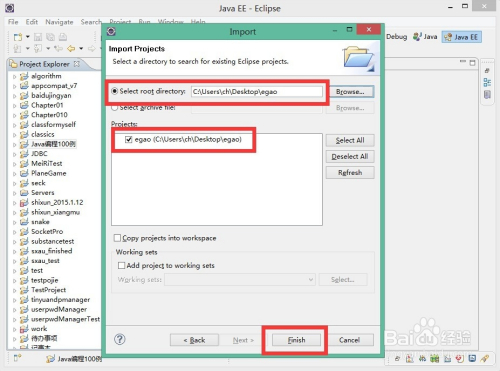This screenshot has height=371, width=500.
Task: Open the Search menu
Action: click(x=91, y=22)
